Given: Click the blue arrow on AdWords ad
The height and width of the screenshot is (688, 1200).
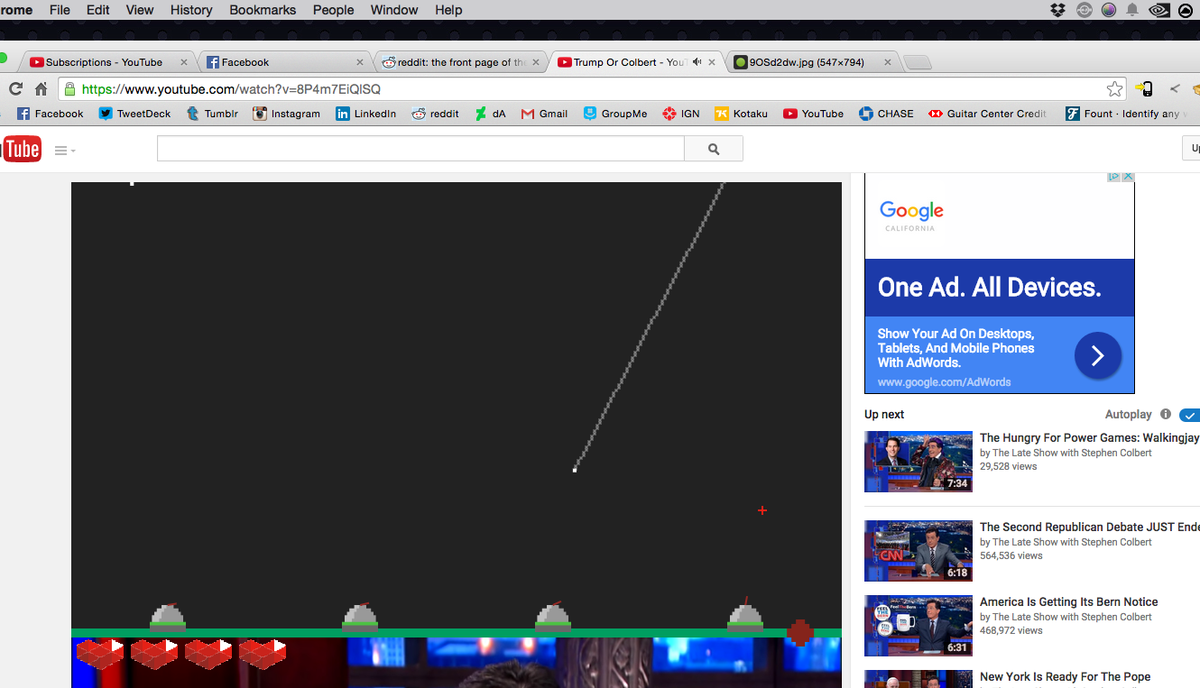Looking at the screenshot, I should (x=1098, y=355).
